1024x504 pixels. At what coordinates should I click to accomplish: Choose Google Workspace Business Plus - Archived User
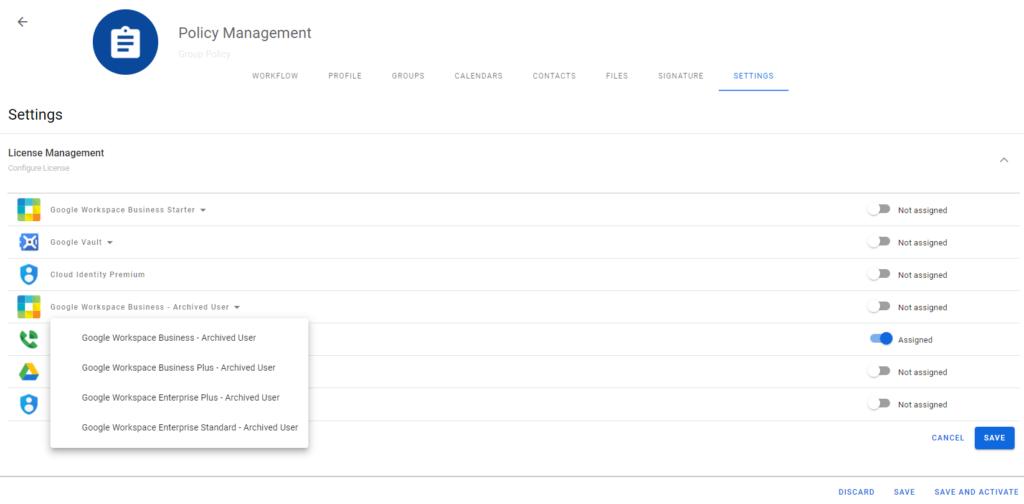(x=178, y=368)
